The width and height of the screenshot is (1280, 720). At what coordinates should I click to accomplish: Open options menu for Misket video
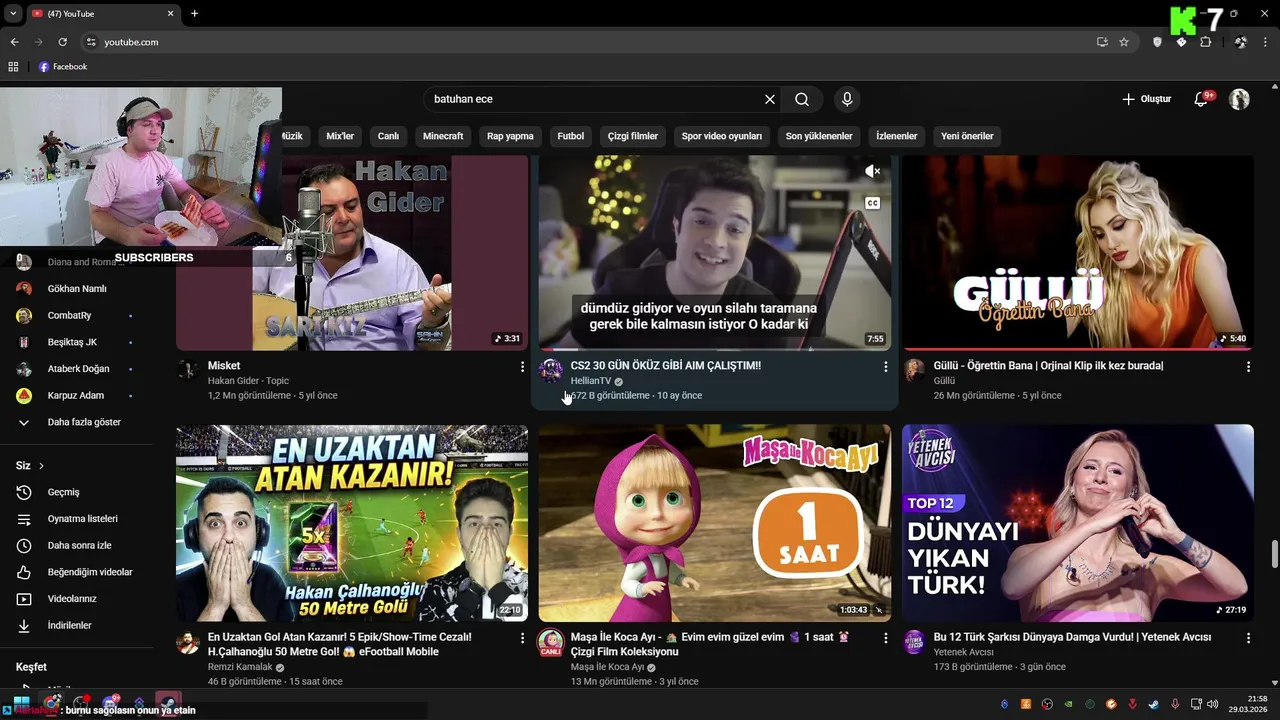point(522,367)
